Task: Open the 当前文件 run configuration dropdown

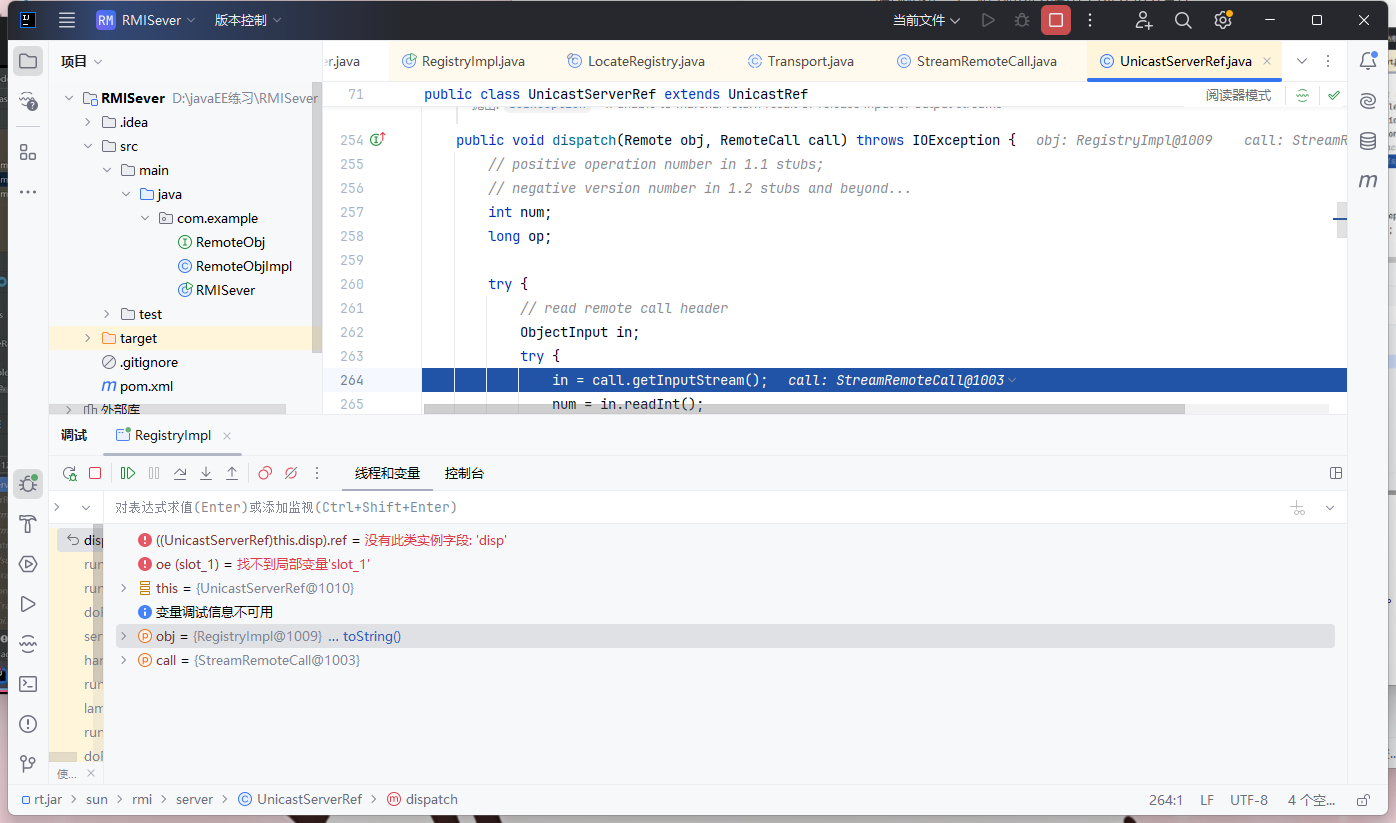Action: [x=926, y=20]
